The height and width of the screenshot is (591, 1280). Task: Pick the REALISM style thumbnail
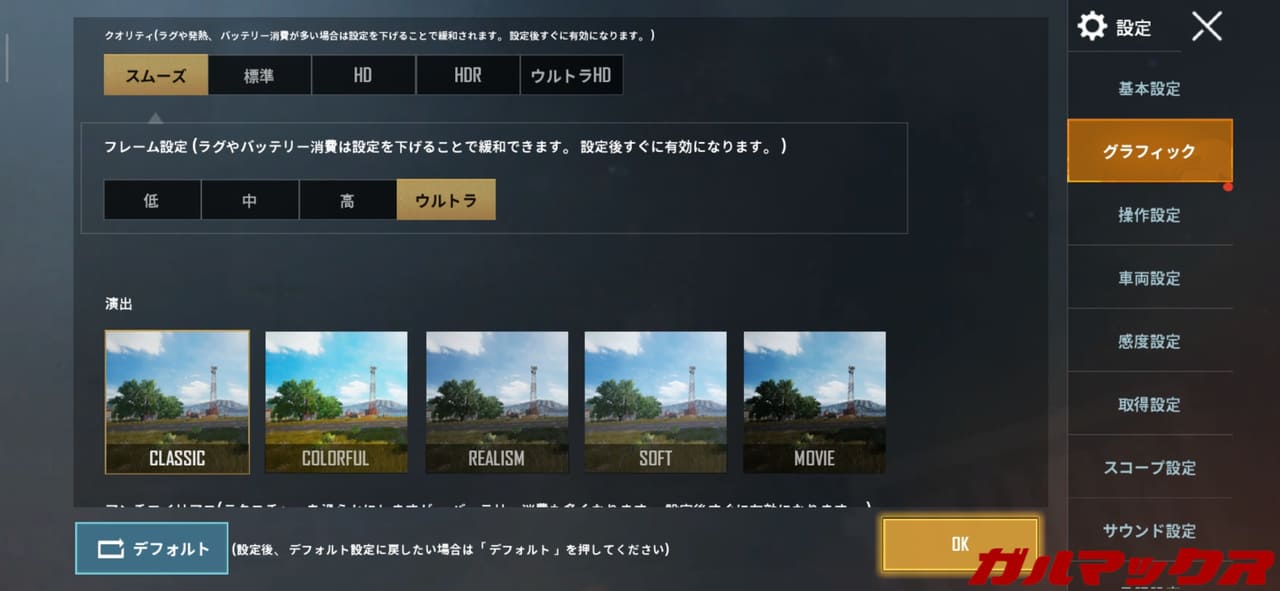(x=497, y=402)
